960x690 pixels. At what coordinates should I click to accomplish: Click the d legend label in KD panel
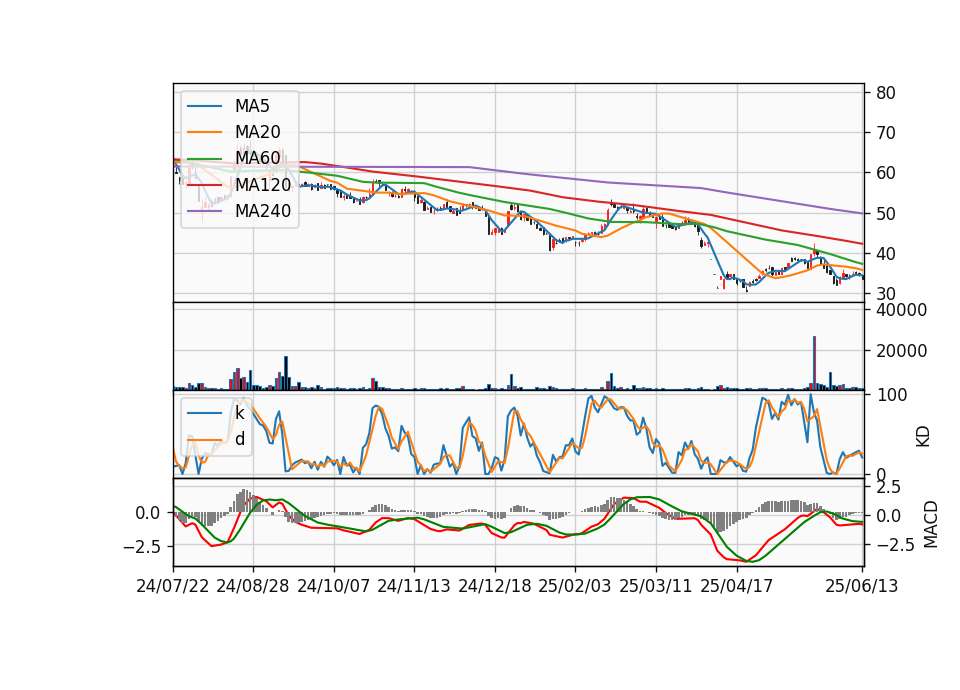(240, 439)
